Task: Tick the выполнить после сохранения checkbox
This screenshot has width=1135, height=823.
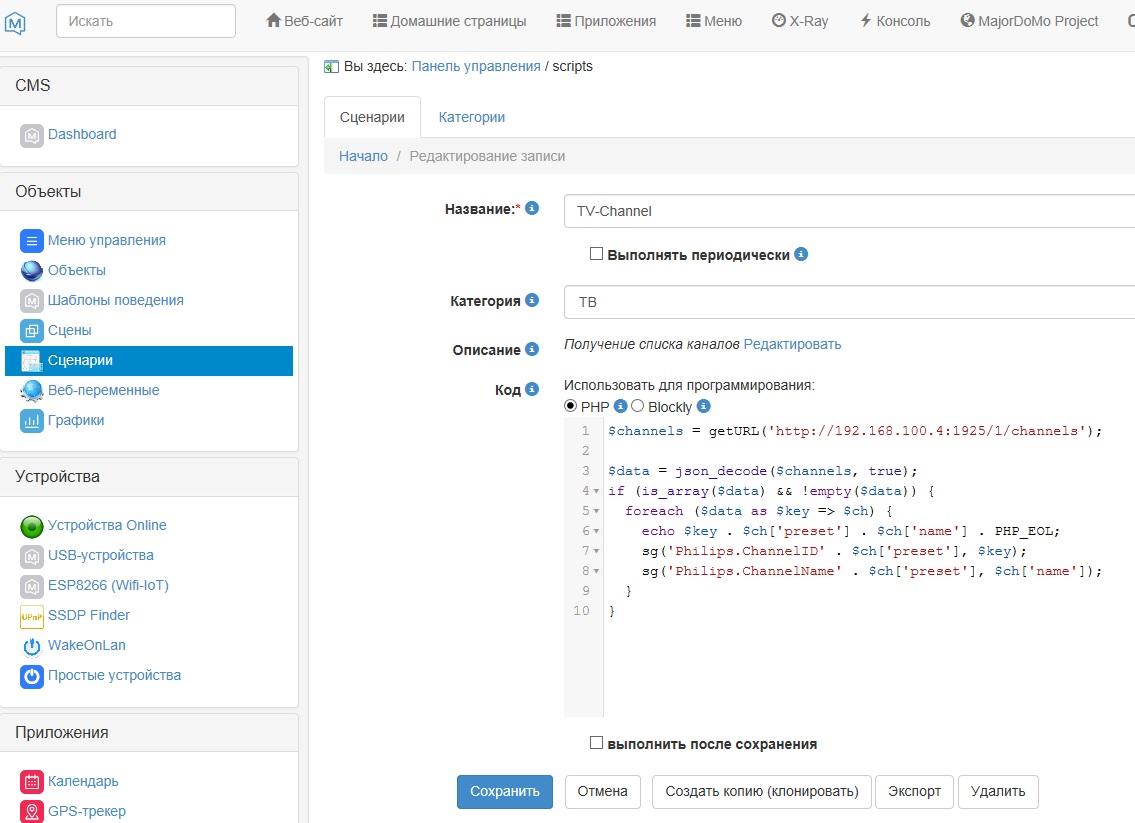Action: pyautogui.click(x=597, y=743)
